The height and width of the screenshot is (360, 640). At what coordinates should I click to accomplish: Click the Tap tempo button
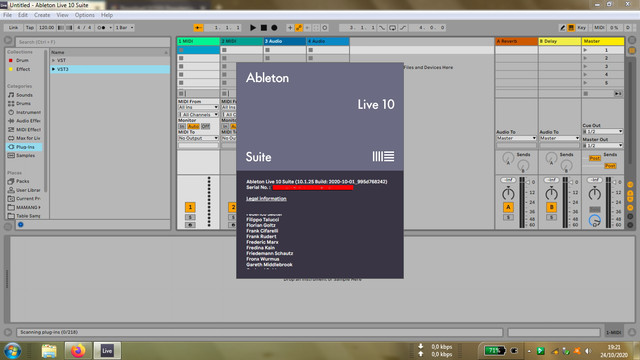30,28
